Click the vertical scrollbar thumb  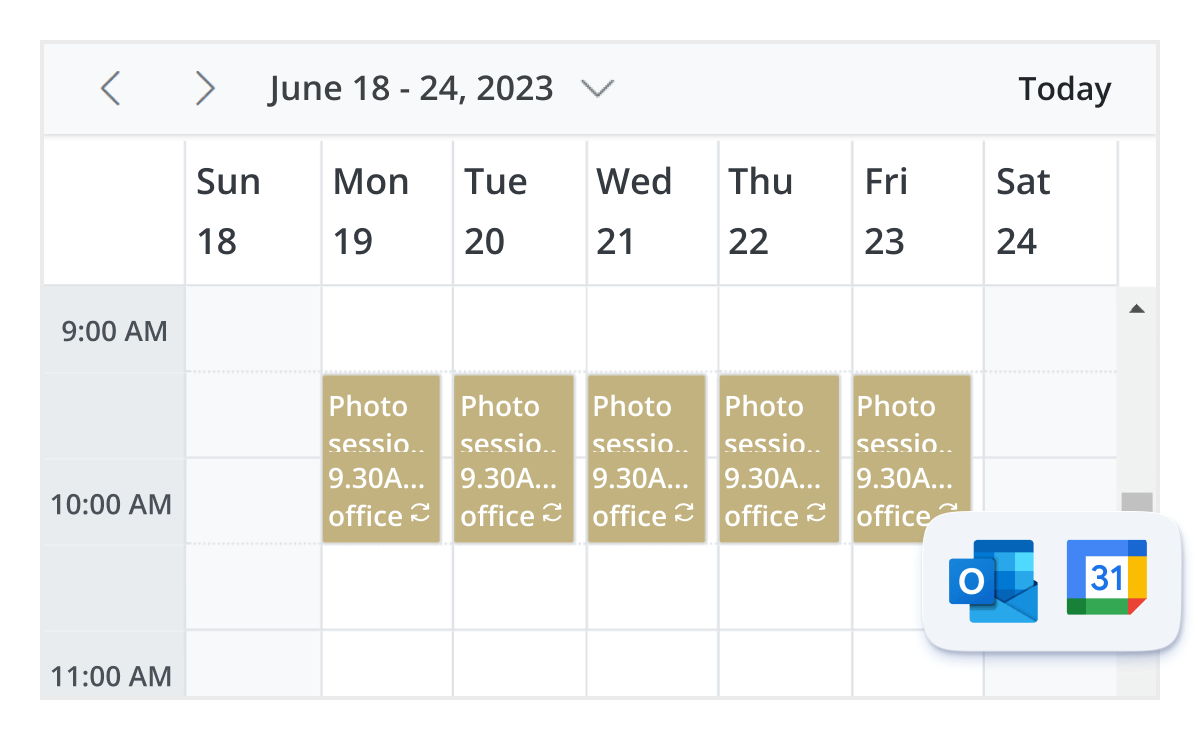coord(1137,500)
